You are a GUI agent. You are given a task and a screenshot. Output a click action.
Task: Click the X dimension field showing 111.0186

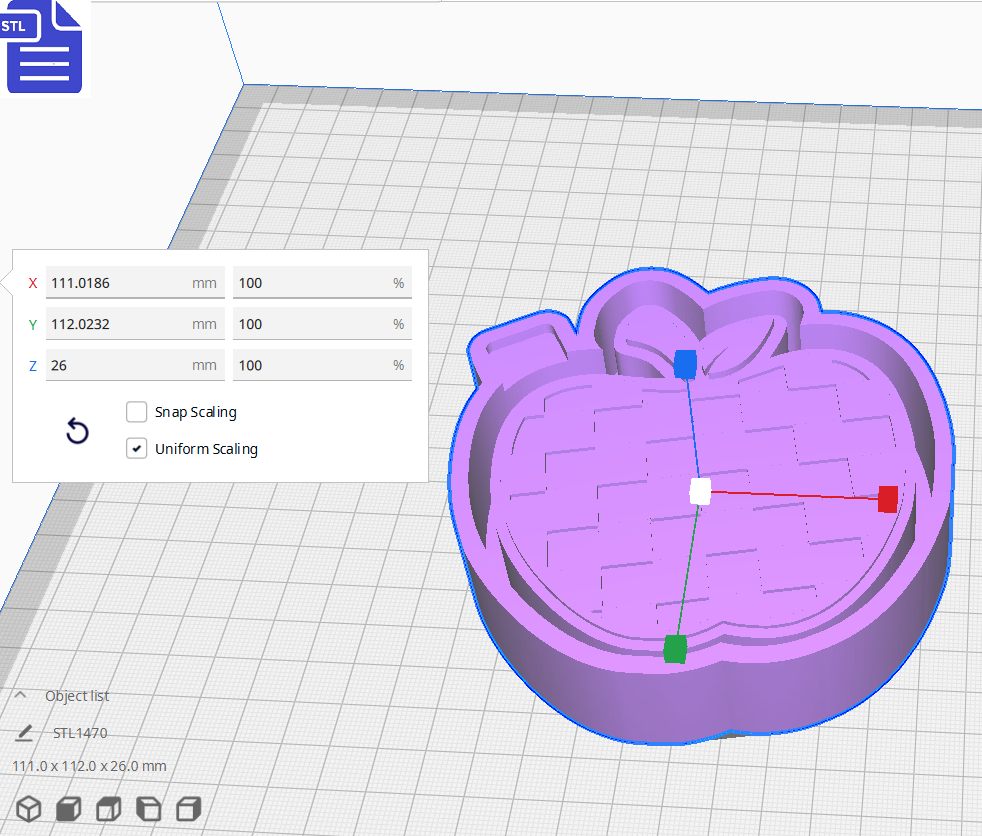tap(135, 283)
